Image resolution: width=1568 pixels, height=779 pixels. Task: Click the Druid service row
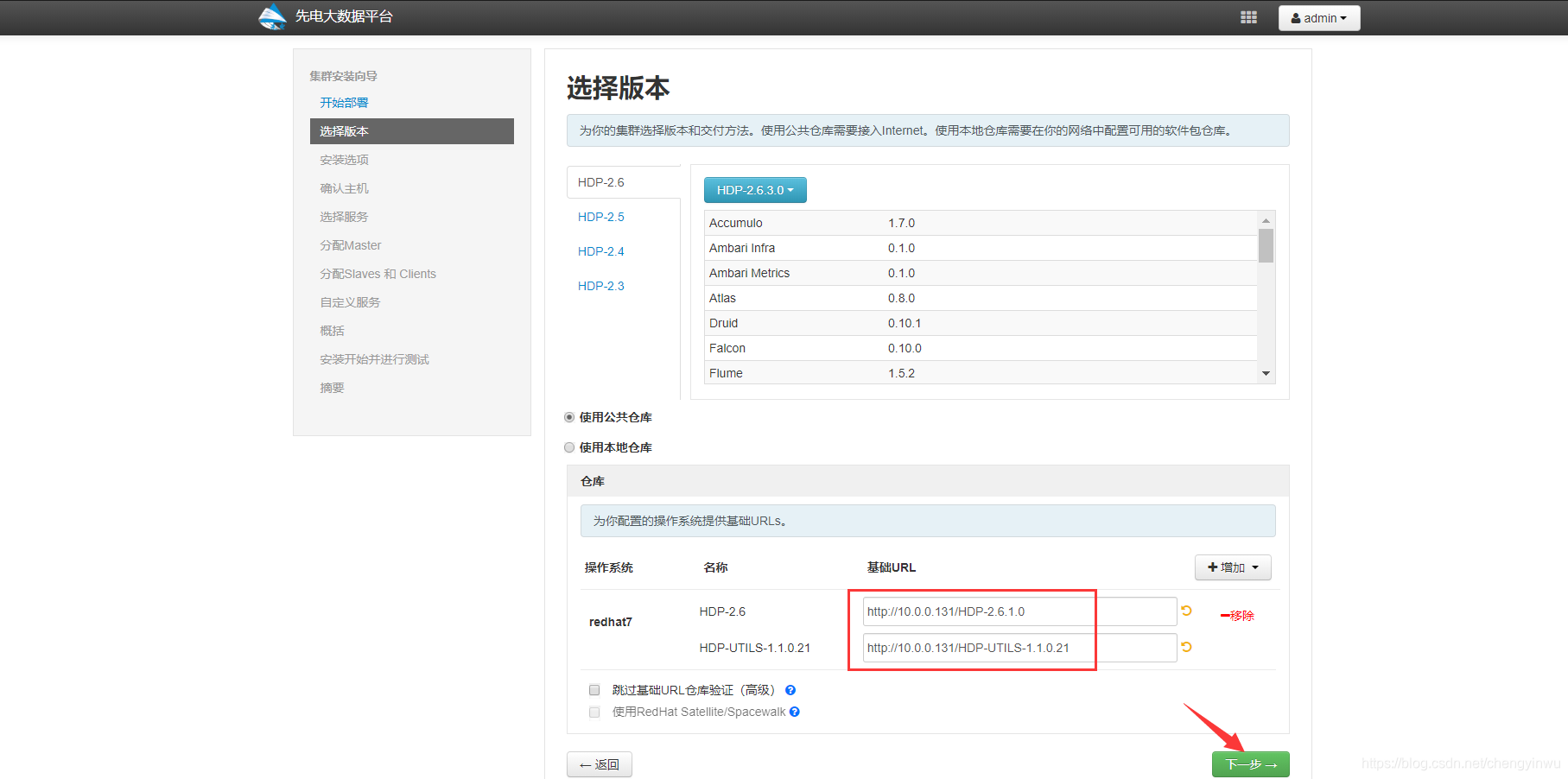(x=981, y=323)
